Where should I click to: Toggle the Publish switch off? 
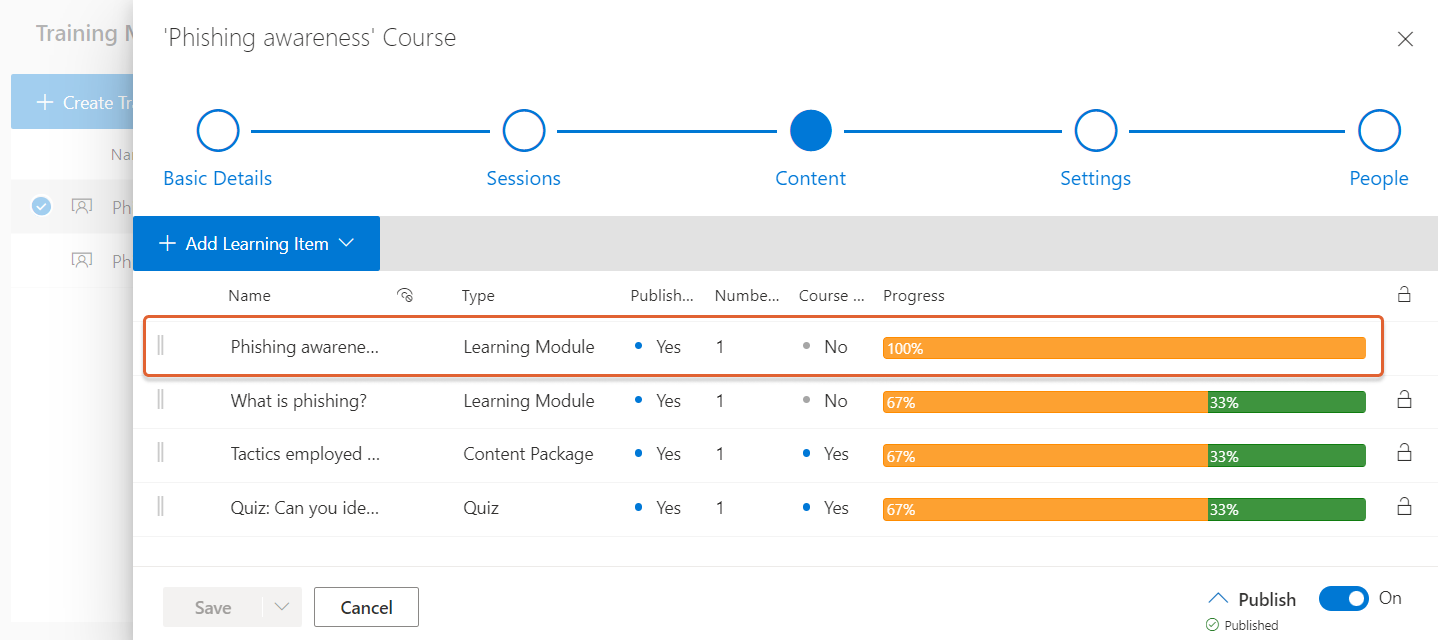click(x=1343, y=599)
